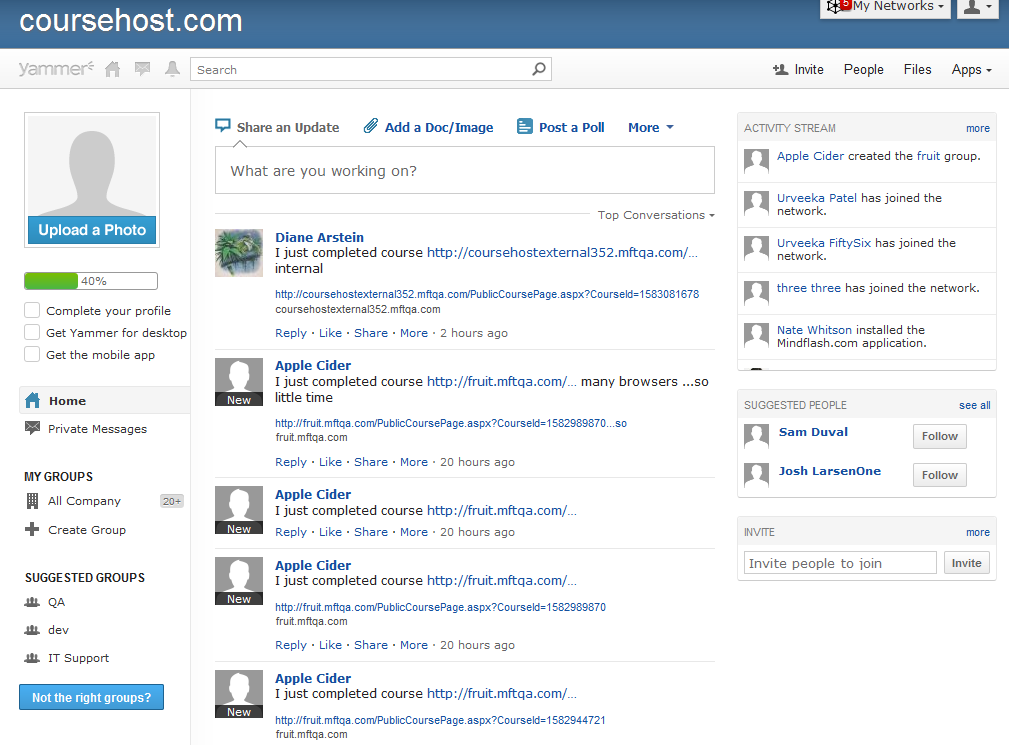Follow Josh LarsenOne

coord(940,475)
